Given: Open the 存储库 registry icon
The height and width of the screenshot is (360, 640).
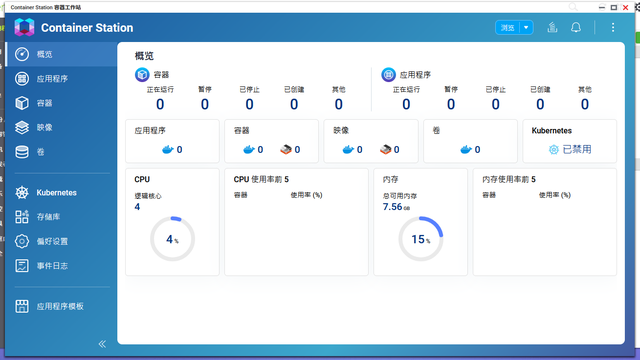Looking at the screenshot, I should pyautogui.click(x=22, y=217).
